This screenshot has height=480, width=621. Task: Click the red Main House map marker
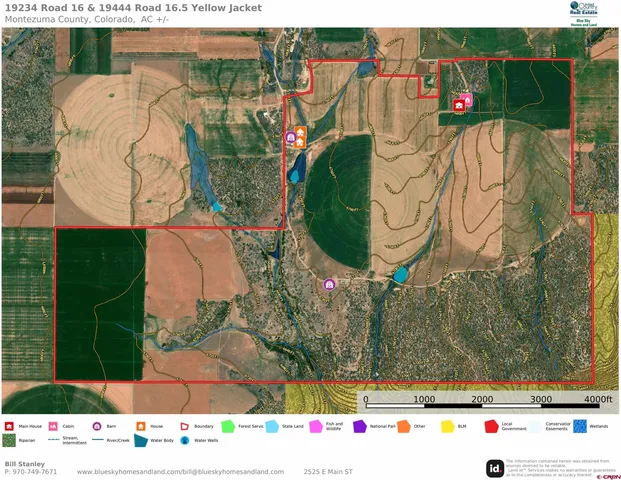pyautogui.click(x=459, y=104)
